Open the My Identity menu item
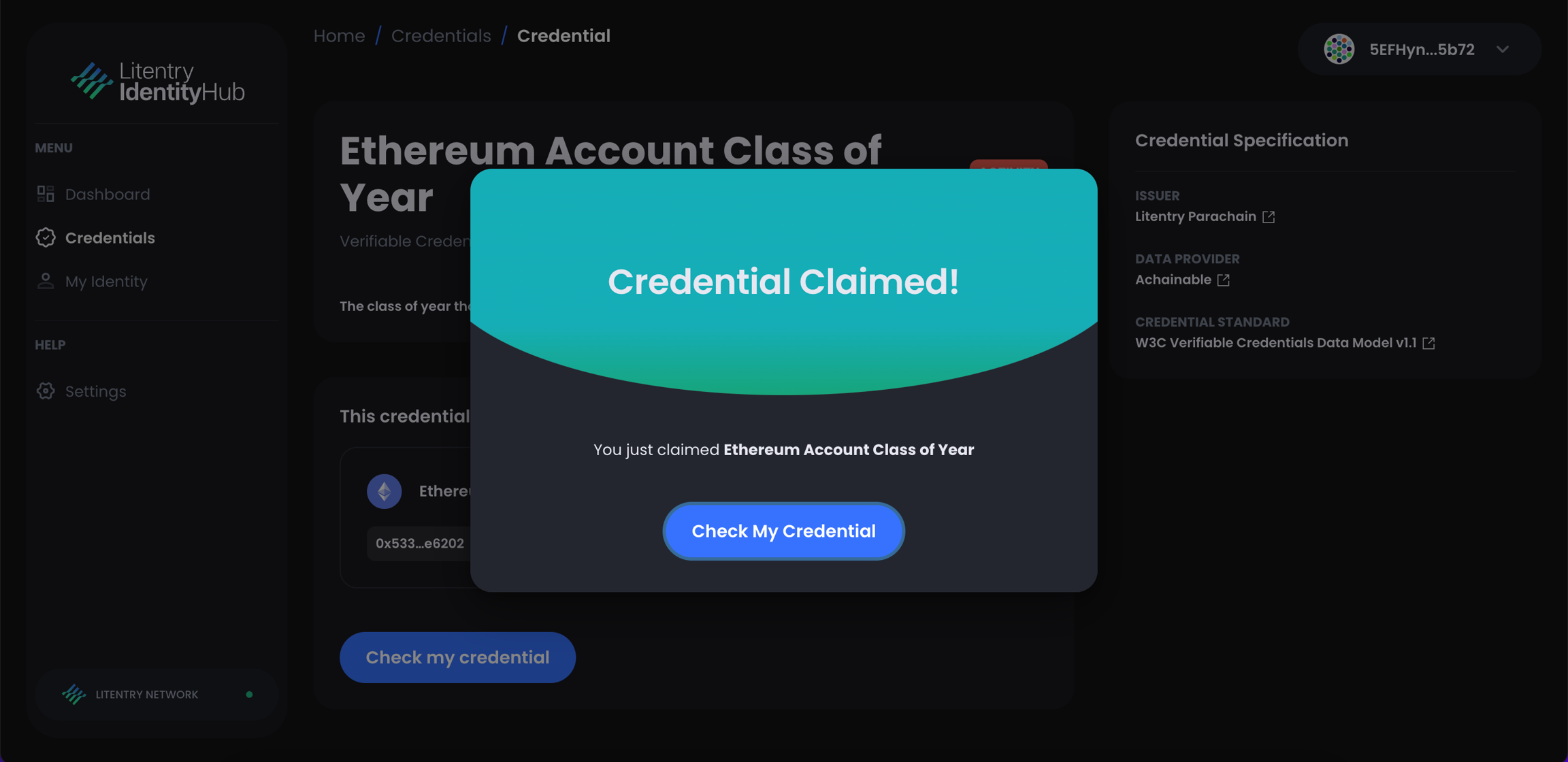This screenshot has width=1568, height=762. click(106, 281)
